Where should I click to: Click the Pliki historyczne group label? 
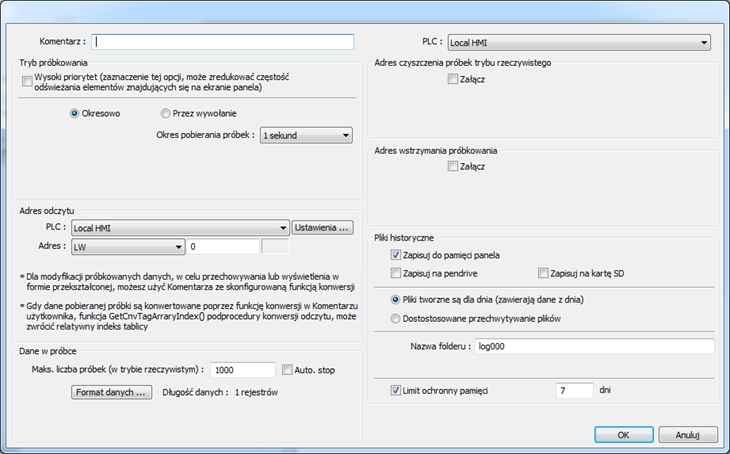point(404,238)
